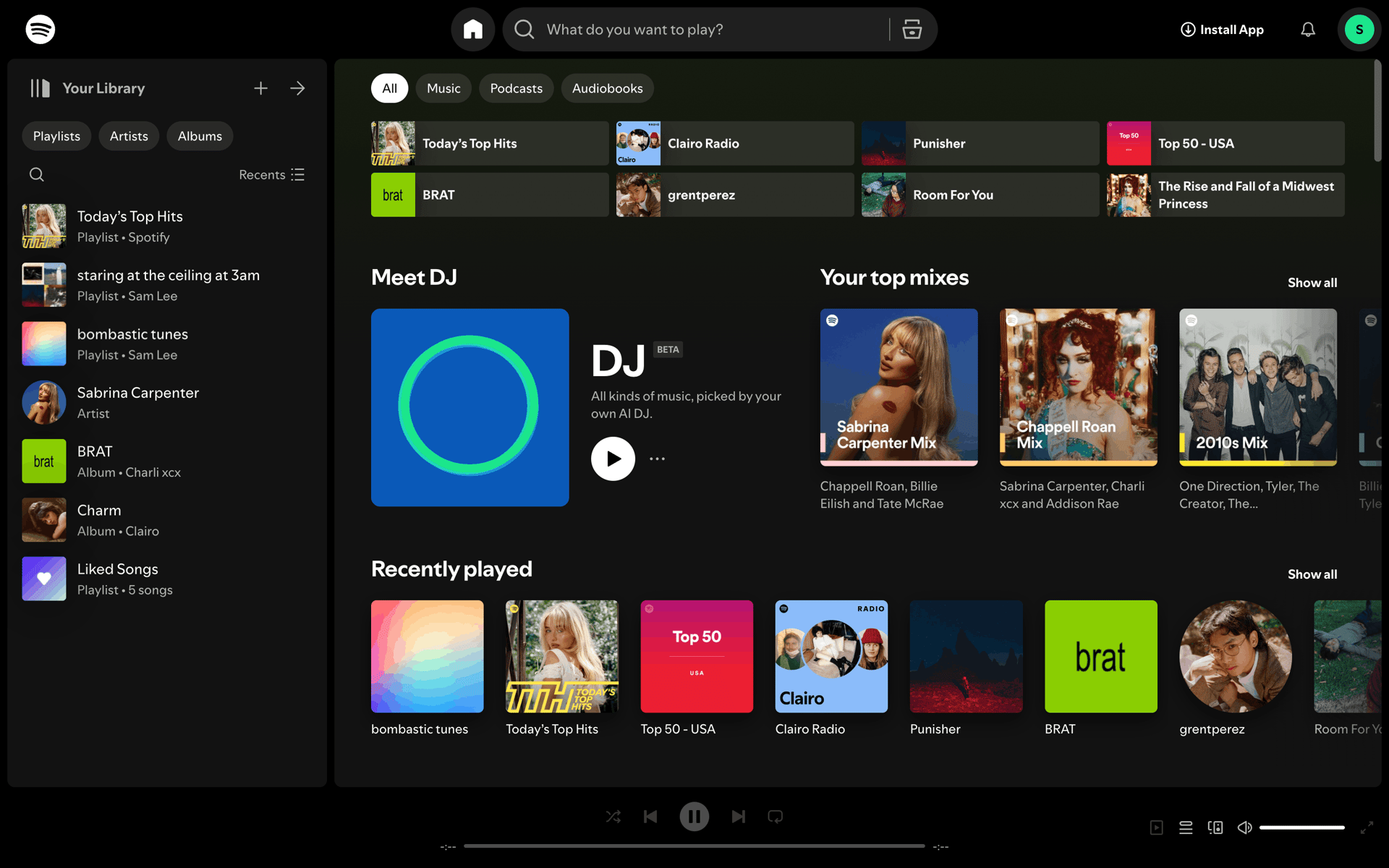1389x868 pixels.
Task: Toggle repeat mode
Action: point(776,817)
